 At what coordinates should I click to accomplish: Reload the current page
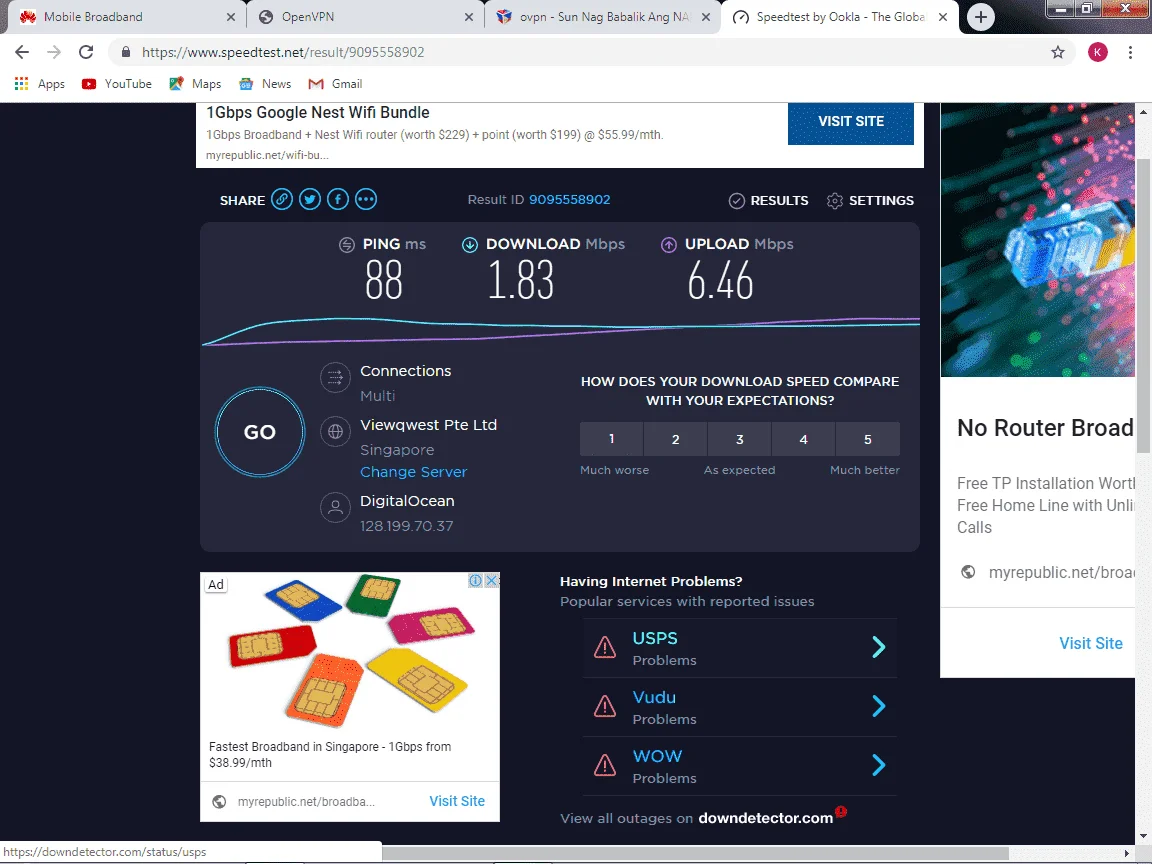pyautogui.click(x=86, y=52)
